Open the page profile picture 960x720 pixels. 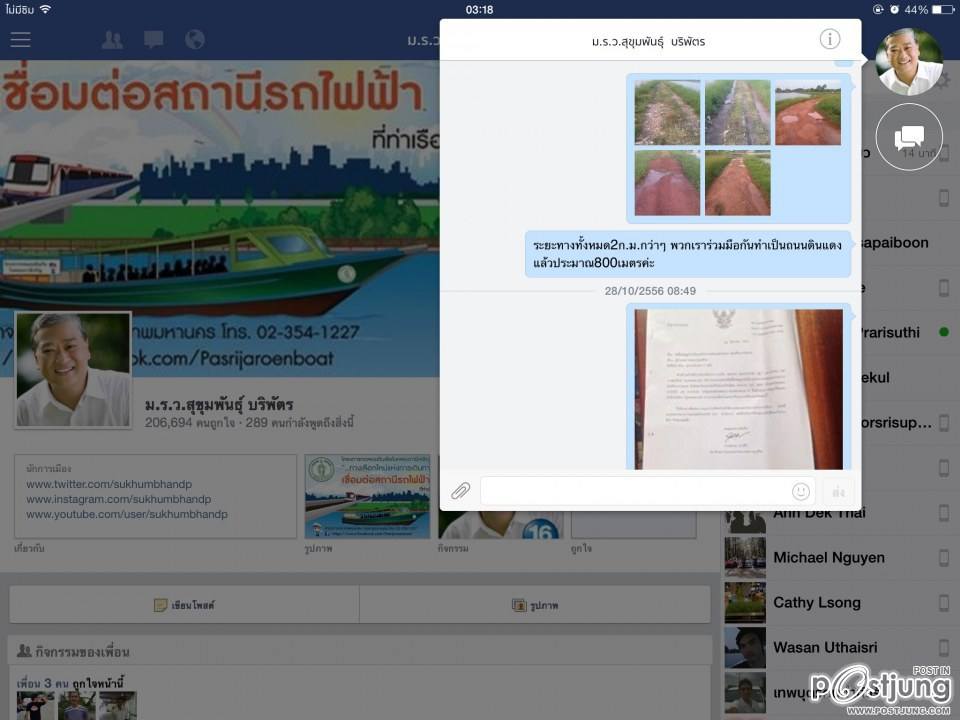point(73,370)
